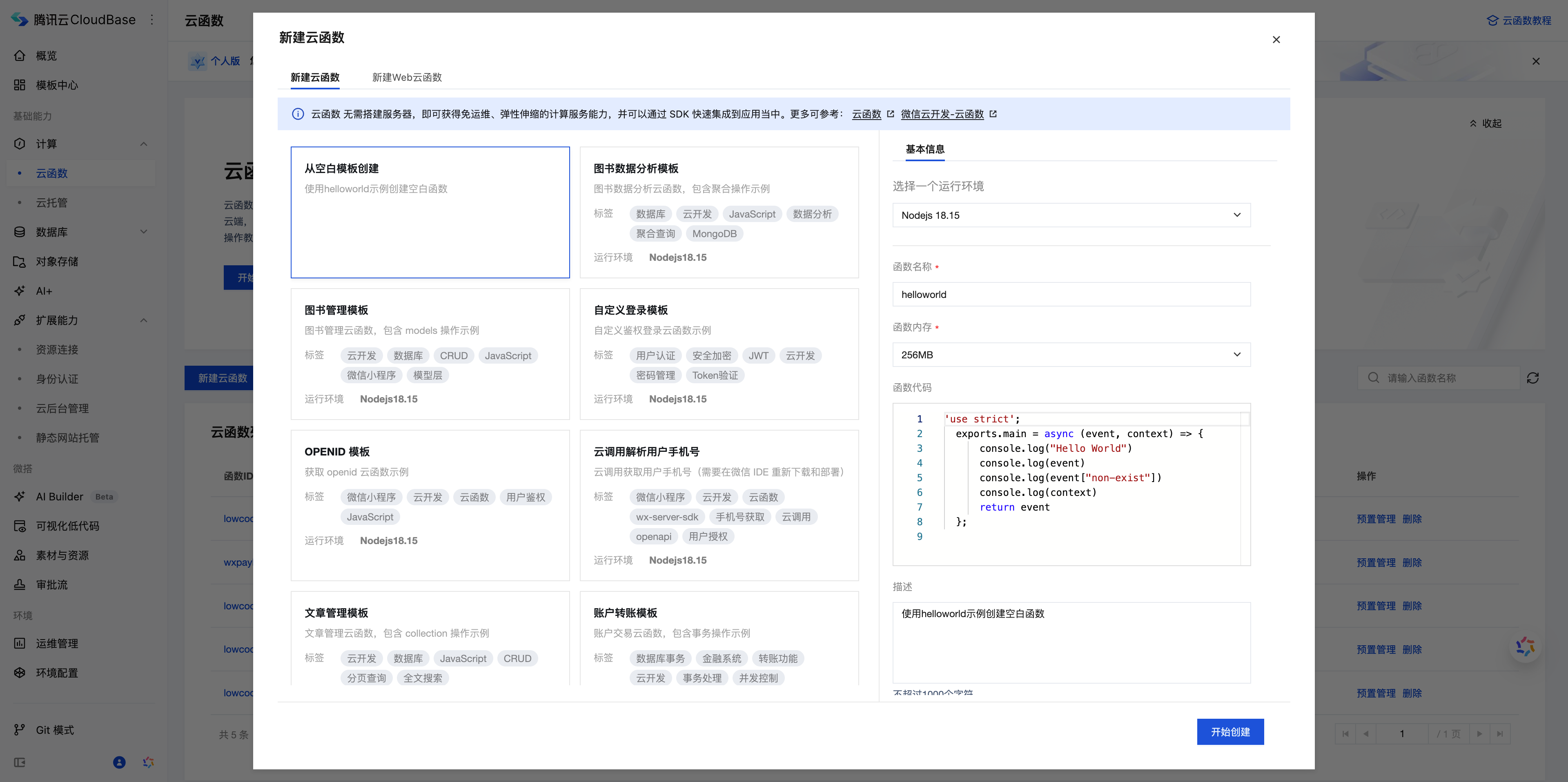
Task: Click the colorful assistant icon at the sidebar bottom
Action: [x=148, y=762]
